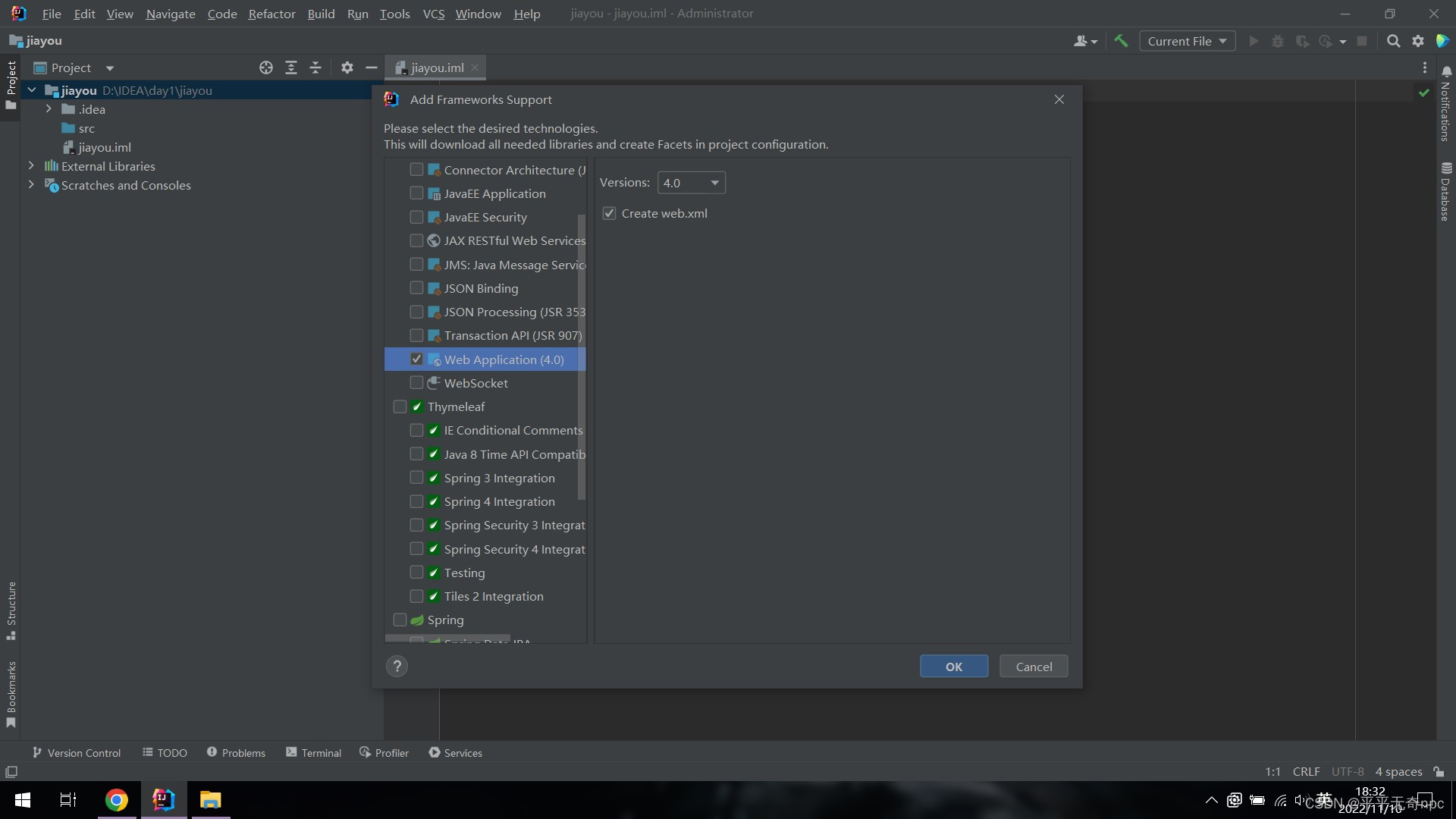
Task: Launch Chrome from the taskbar
Action: coord(117,800)
